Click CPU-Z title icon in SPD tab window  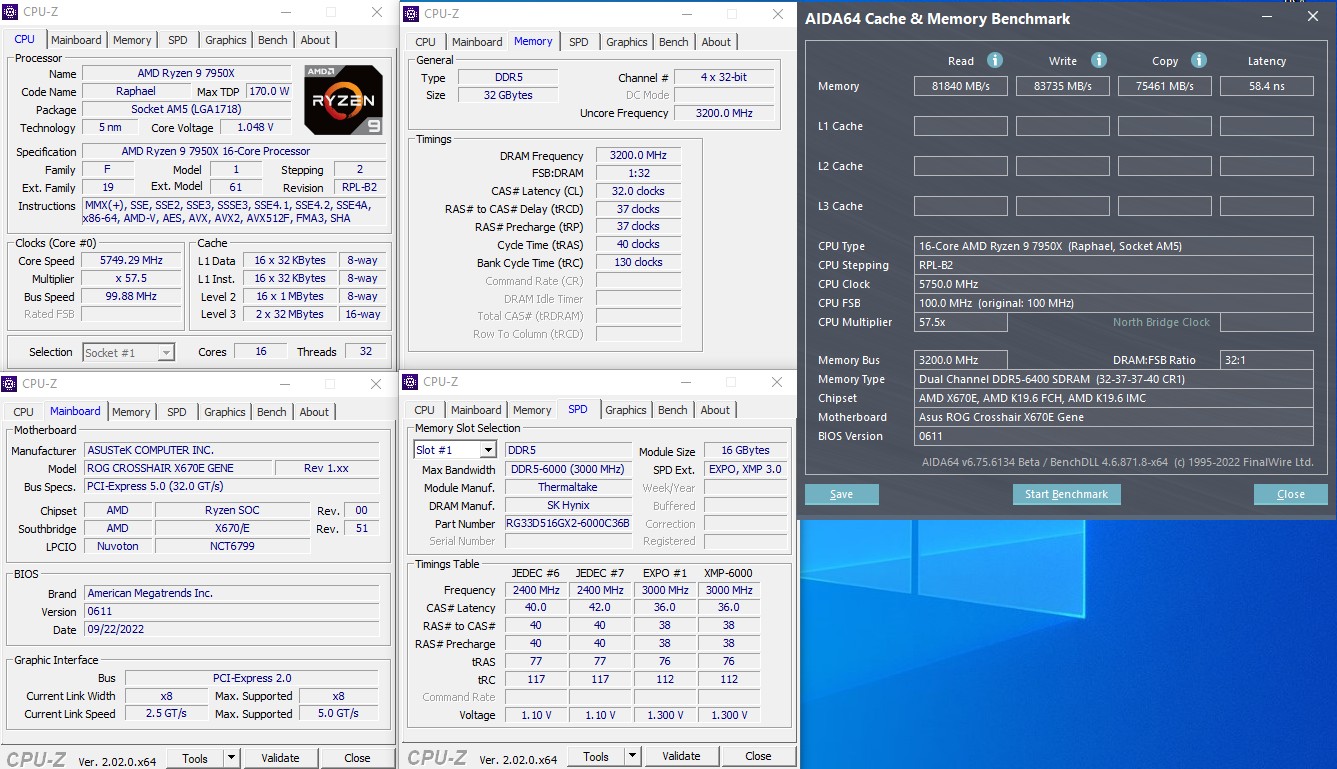coord(411,382)
